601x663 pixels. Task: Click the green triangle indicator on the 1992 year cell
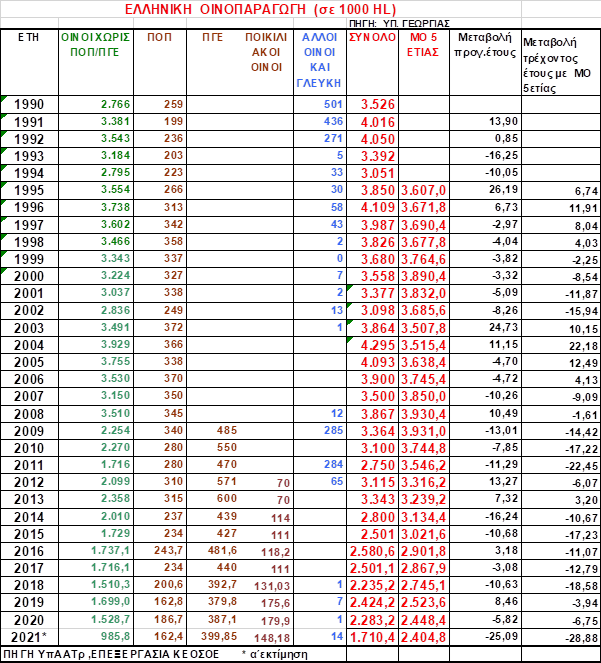click(5, 134)
